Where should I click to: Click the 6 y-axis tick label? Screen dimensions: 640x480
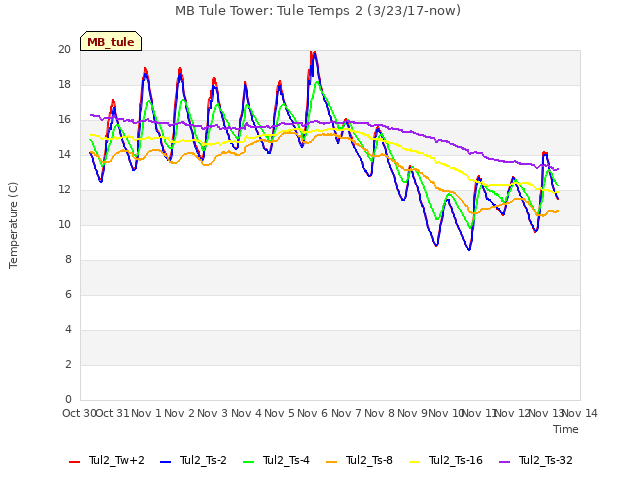pyautogui.click(x=68, y=295)
